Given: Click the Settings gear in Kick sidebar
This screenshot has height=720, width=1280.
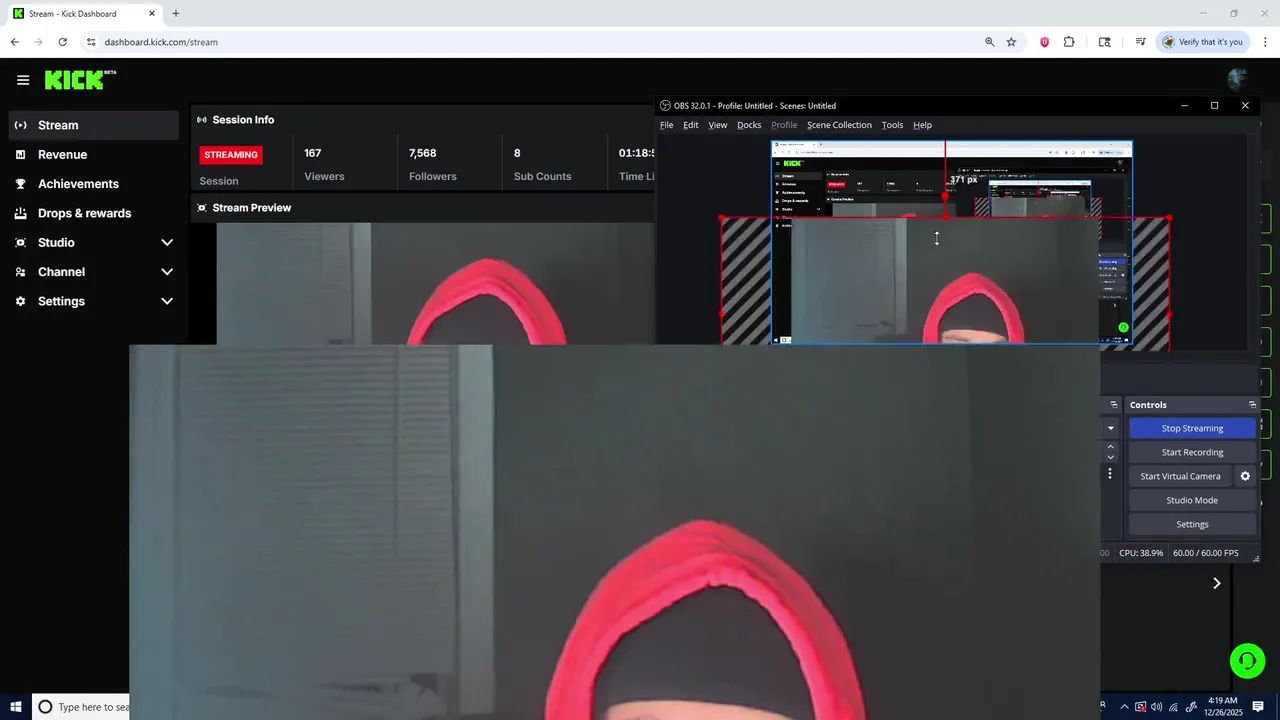Looking at the screenshot, I should (20, 301).
